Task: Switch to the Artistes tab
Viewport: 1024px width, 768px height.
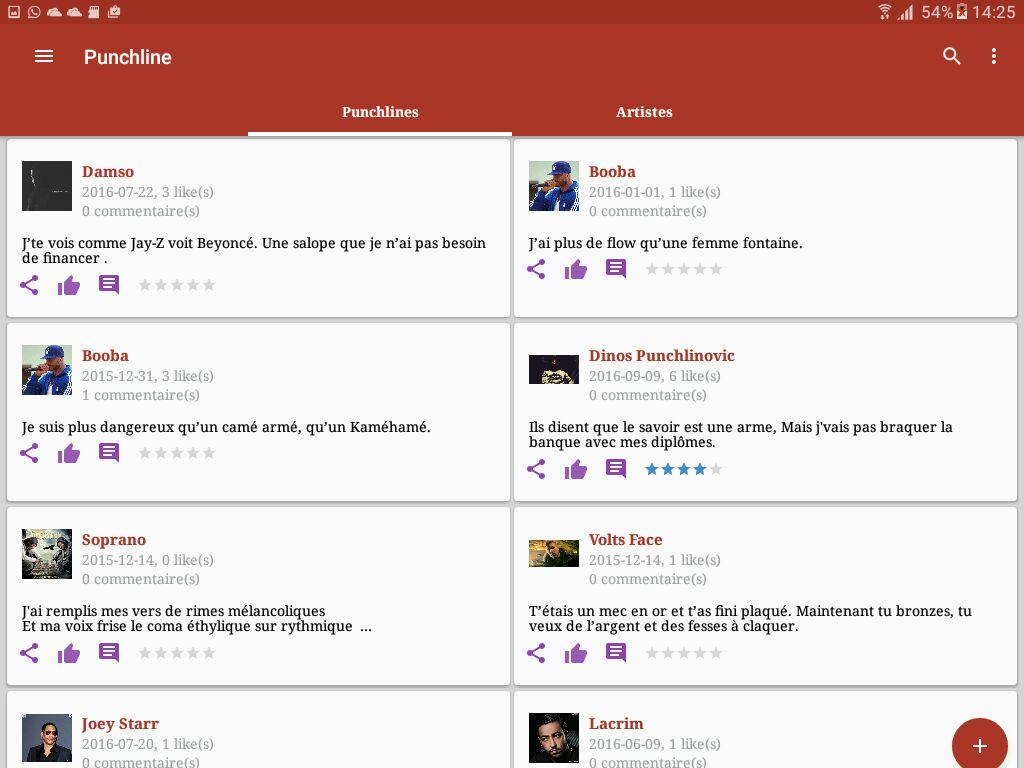Action: 644,112
